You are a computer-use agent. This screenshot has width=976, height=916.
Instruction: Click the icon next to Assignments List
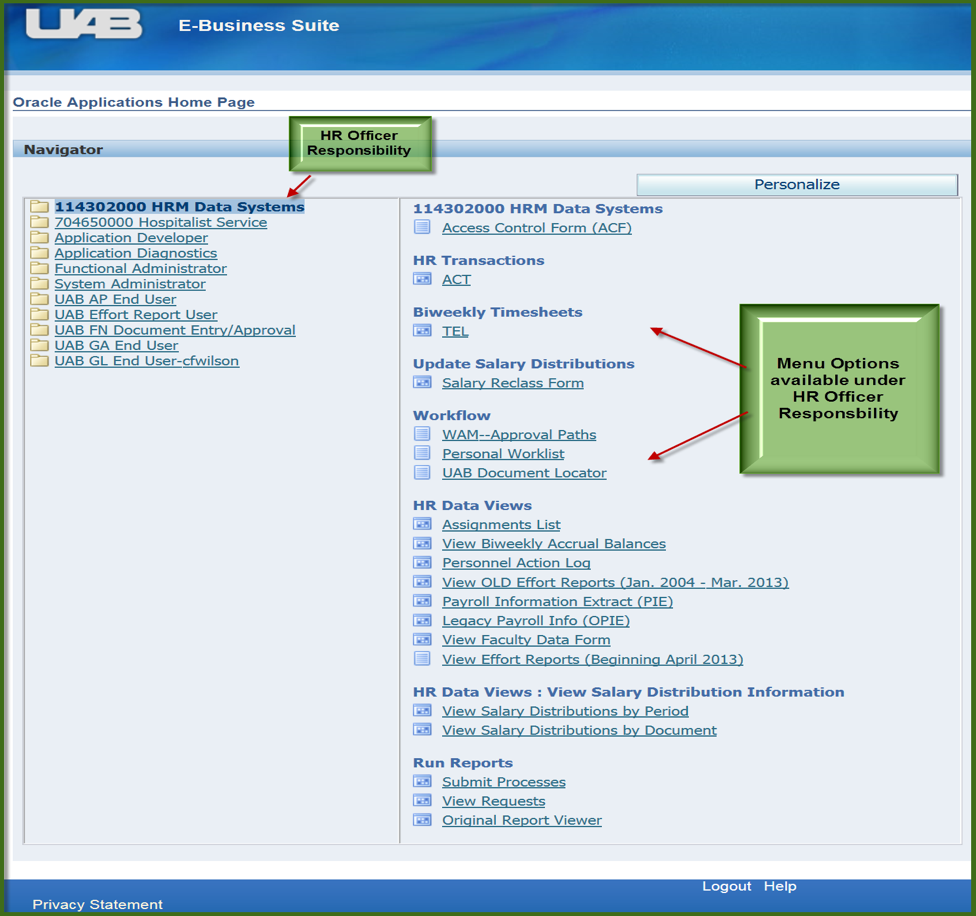tap(422, 525)
